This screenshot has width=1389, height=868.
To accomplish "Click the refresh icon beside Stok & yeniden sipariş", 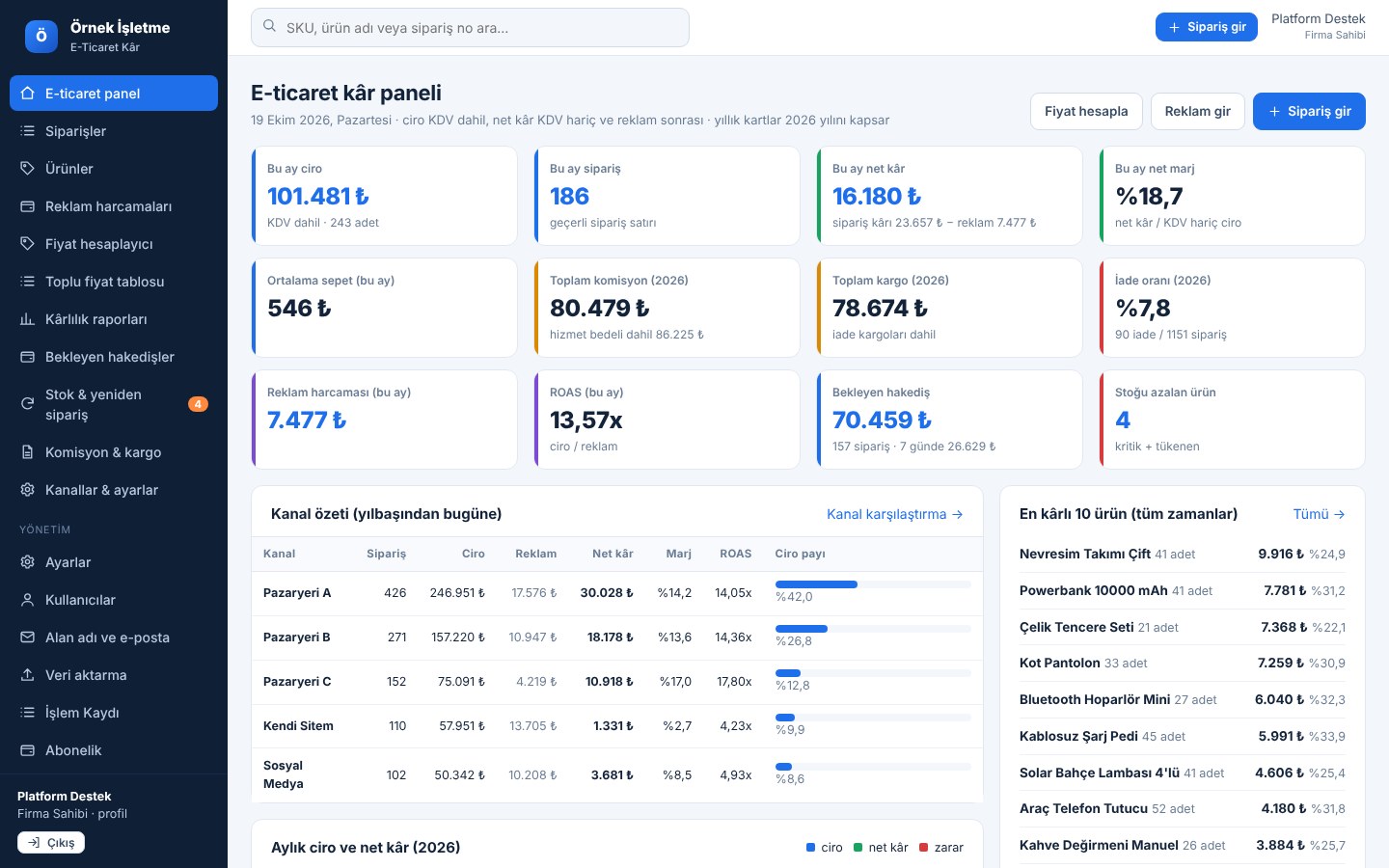I will [27, 404].
